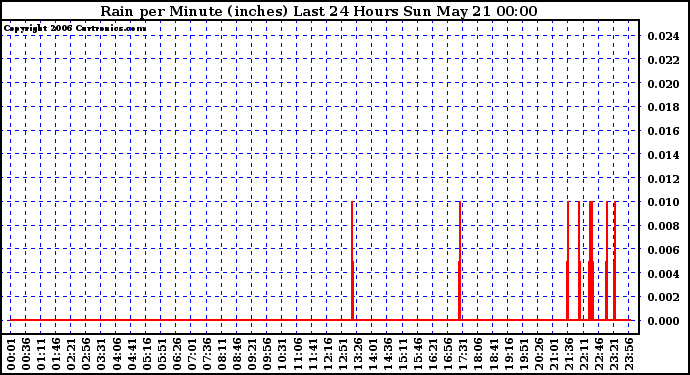The width and height of the screenshot is (690, 375).
Task: Click the copyright 2006 Cartronics.com text
Action: 75,28
